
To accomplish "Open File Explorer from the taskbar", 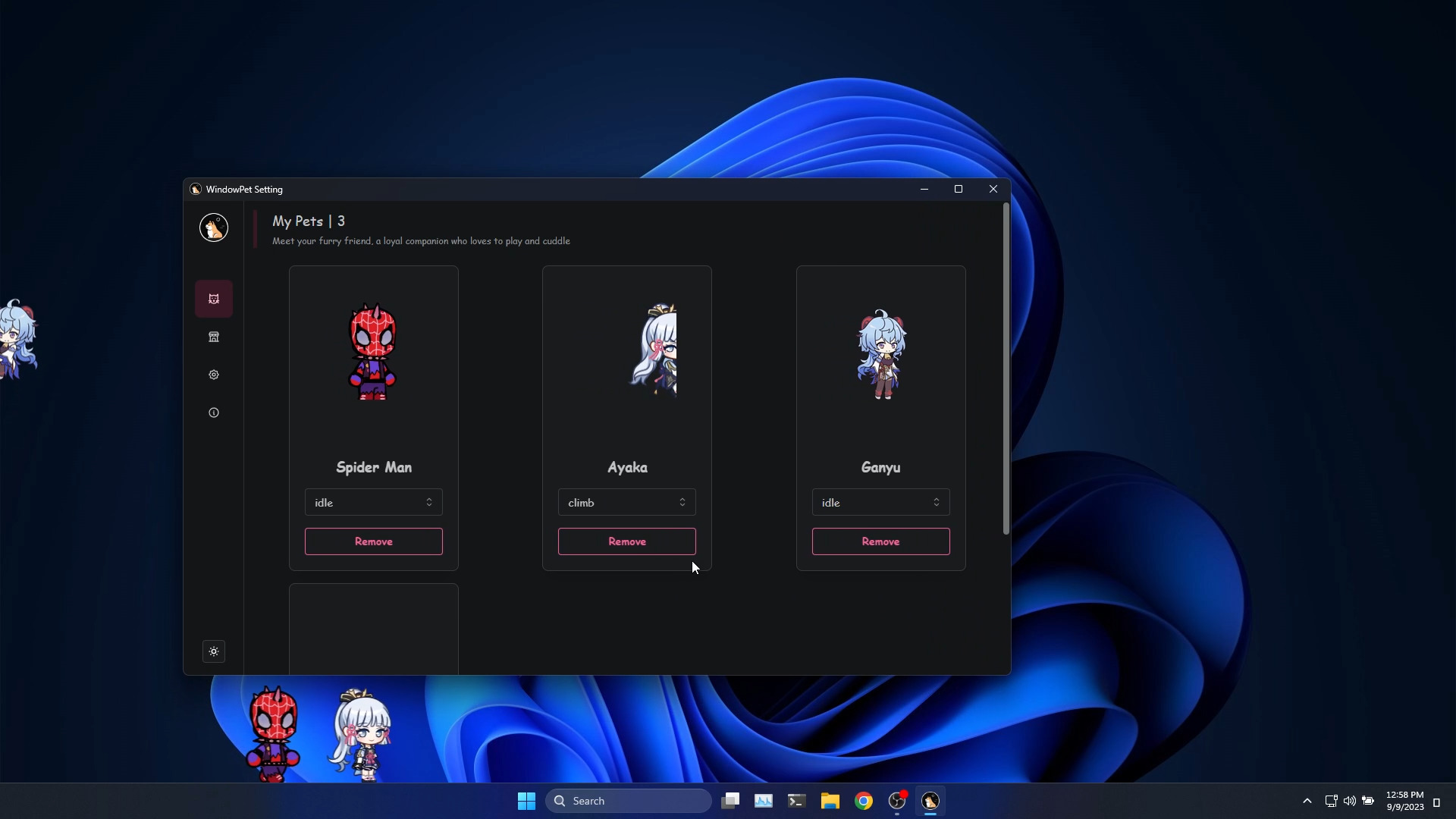I will (x=830, y=801).
